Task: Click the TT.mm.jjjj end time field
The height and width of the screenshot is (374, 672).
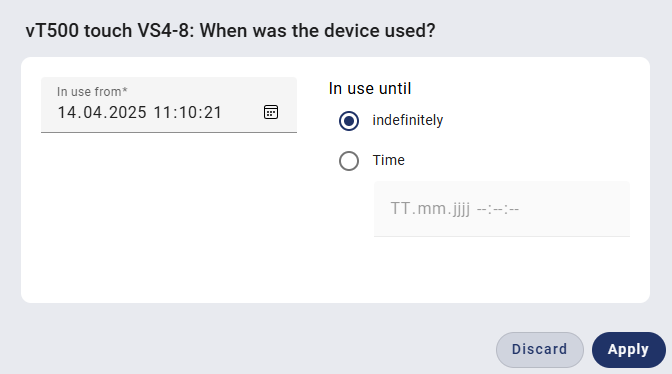Action: tap(502, 209)
